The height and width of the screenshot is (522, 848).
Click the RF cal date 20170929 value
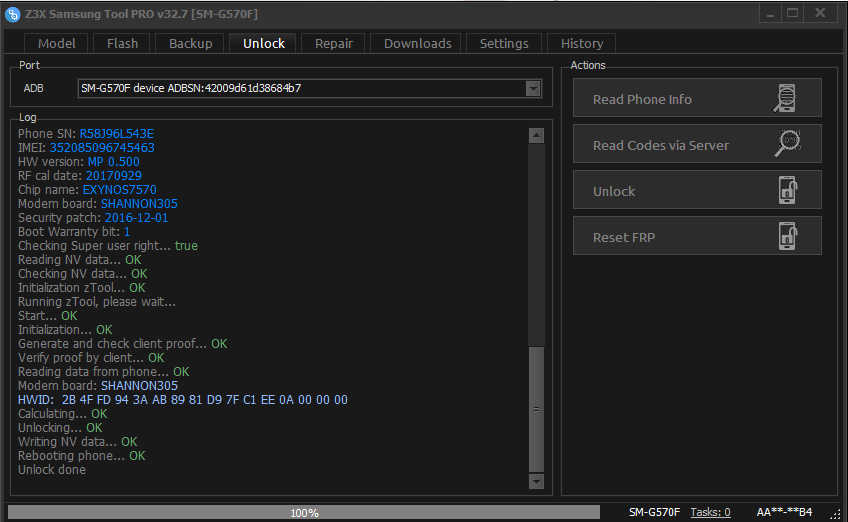pos(114,176)
